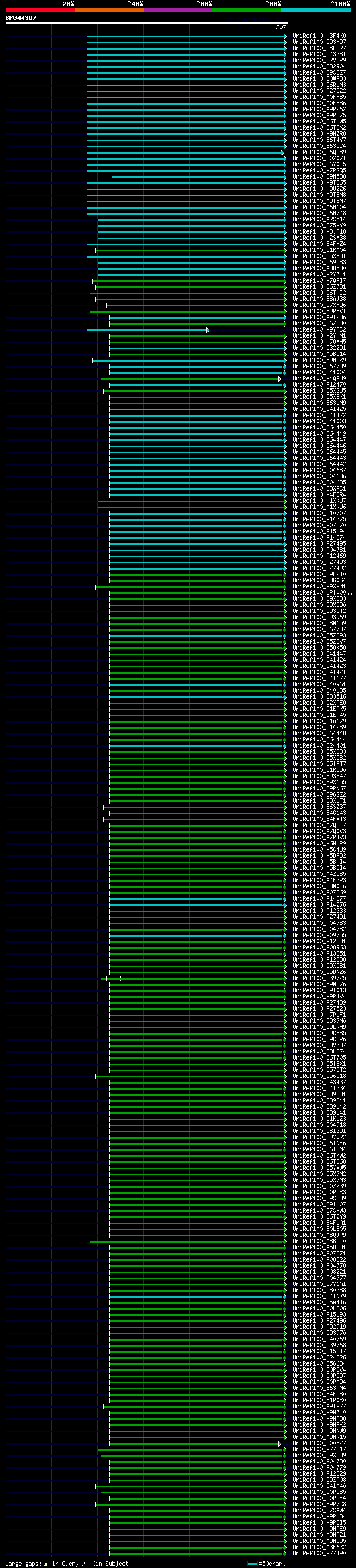Open hit UniRef100_B6SUM9
This screenshot has height=1568, width=356.
point(319,403)
